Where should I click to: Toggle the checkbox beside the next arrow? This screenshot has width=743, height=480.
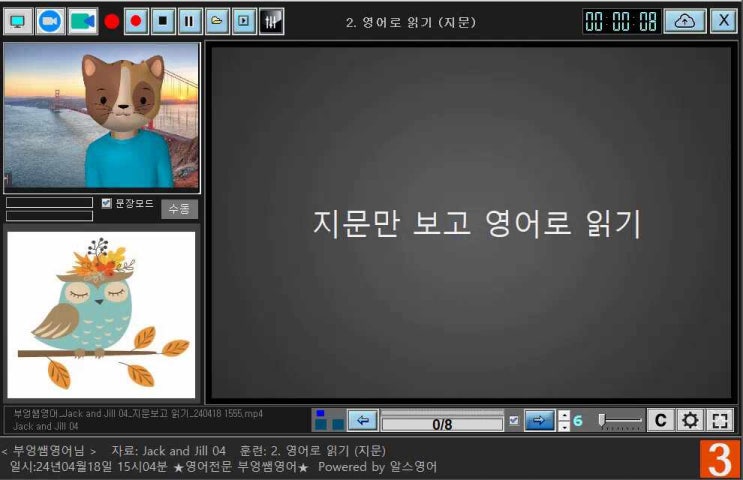click(x=514, y=421)
